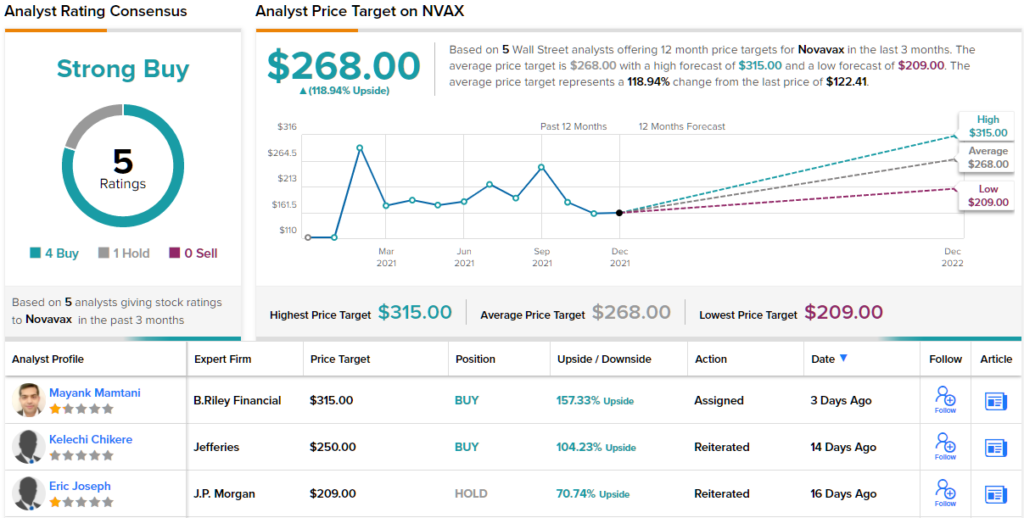The image size is (1024, 518).
Task: Click the HOLD position for Eric Joseph
Action: click(471, 493)
